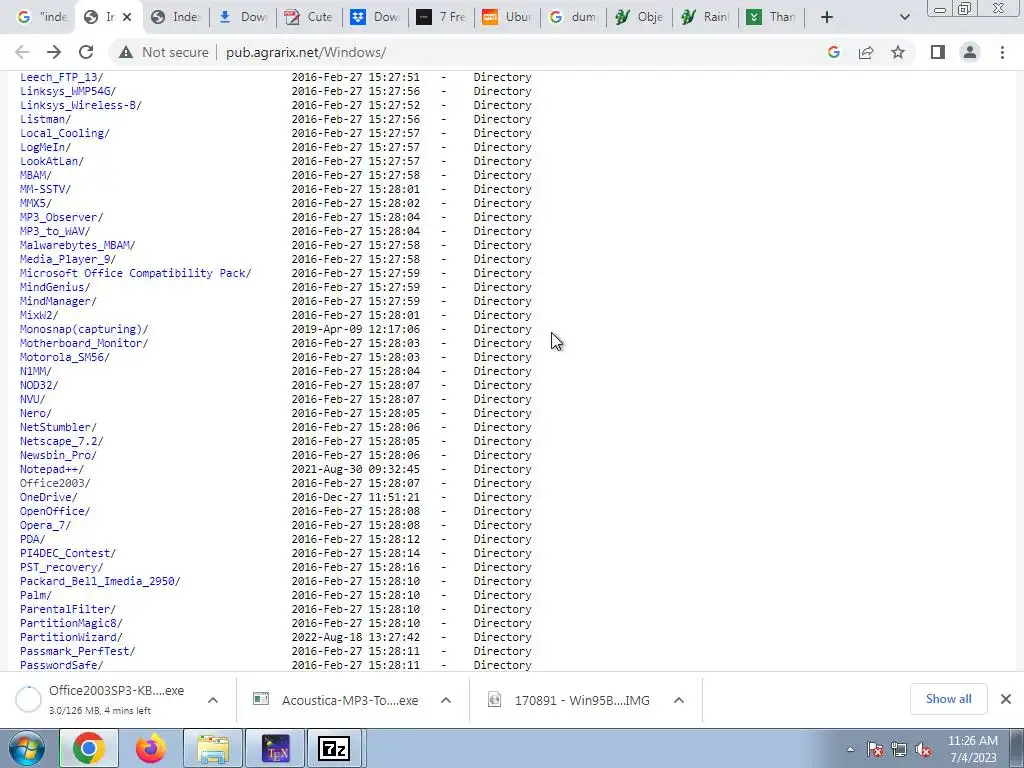The image size is (1024, 768).
Task: Bookmark this page with the star icon
Action: click(898, 52)
